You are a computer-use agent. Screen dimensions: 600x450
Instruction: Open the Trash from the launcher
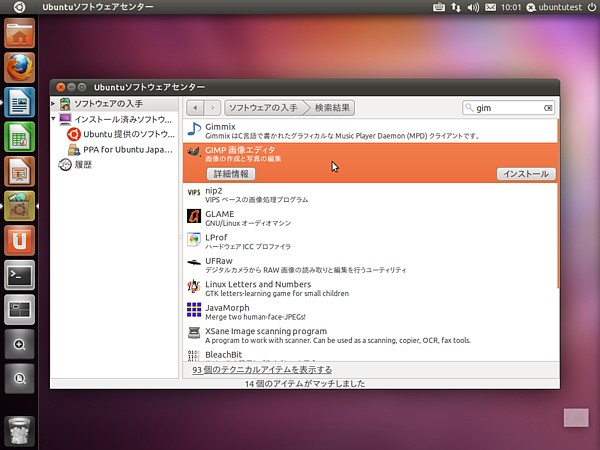tap(20, 431)
